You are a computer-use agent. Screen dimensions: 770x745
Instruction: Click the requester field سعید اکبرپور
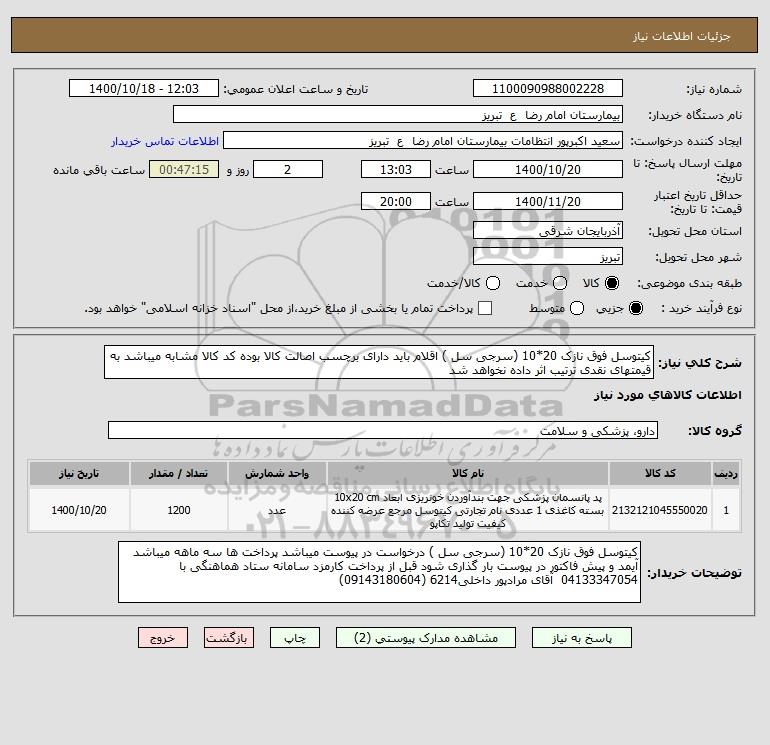click(423, 141)
